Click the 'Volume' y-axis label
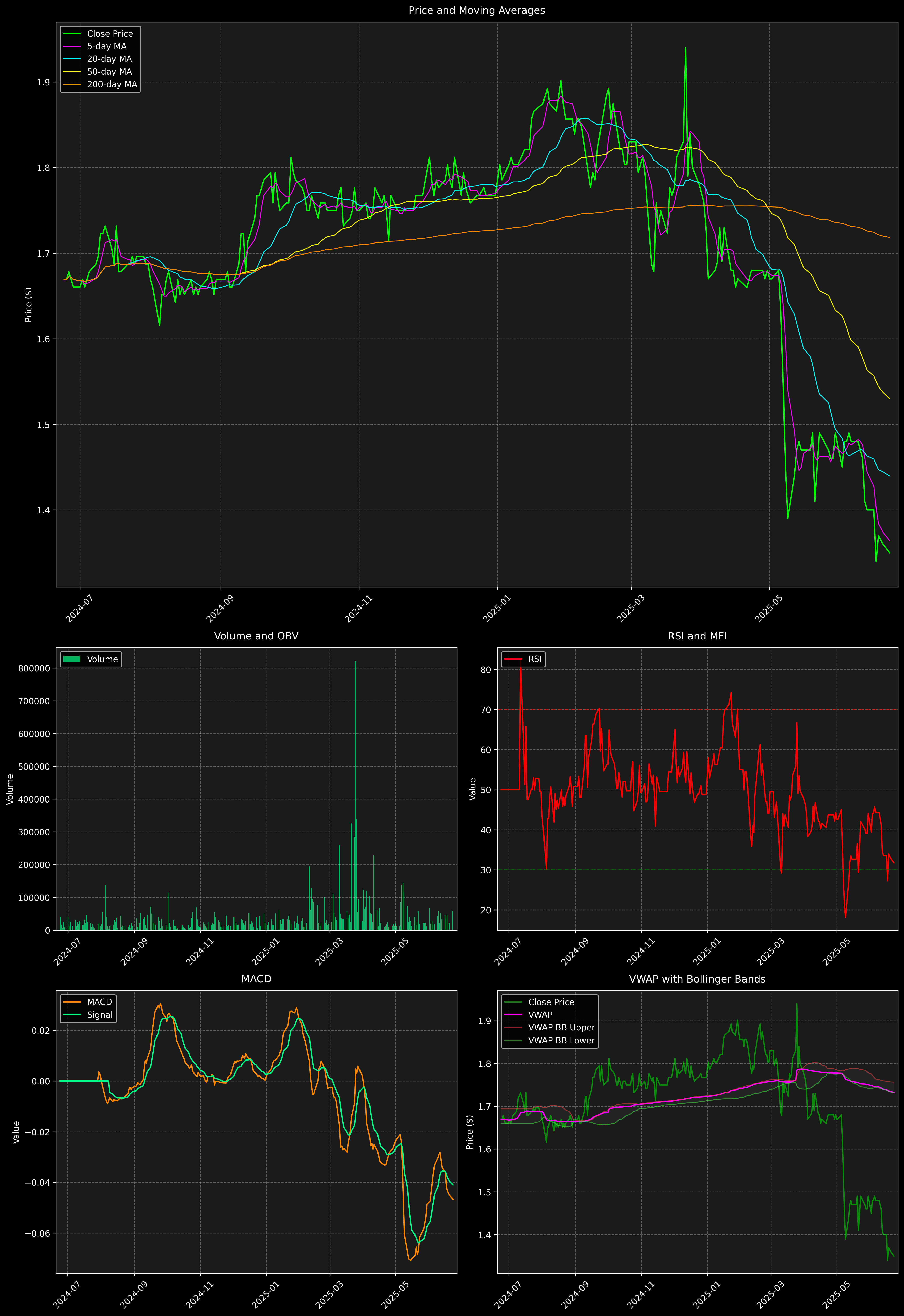904x1316 pixels. point(10,789)
